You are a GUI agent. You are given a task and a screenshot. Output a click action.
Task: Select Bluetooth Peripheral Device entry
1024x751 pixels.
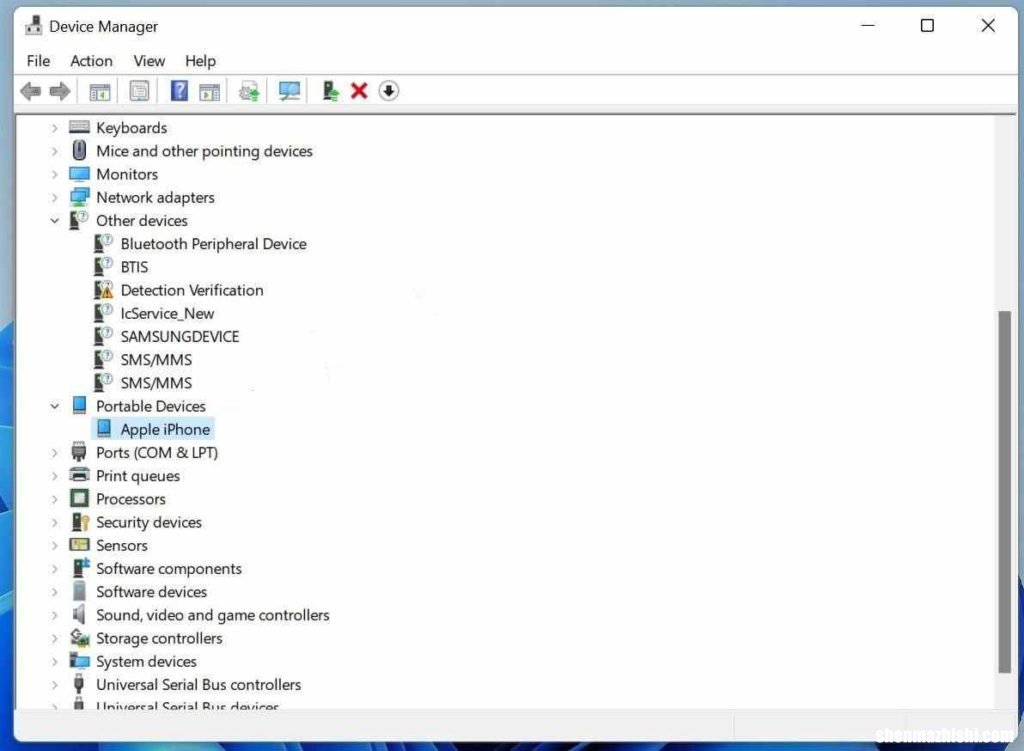[214, 244]
